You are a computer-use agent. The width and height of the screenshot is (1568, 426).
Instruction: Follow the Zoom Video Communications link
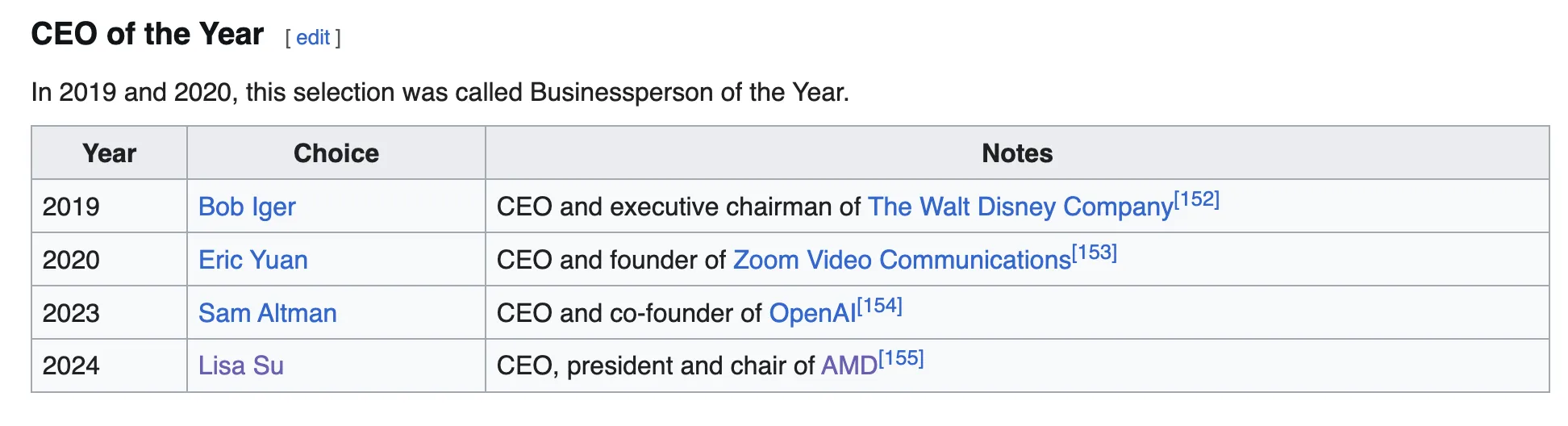(902, 260)
